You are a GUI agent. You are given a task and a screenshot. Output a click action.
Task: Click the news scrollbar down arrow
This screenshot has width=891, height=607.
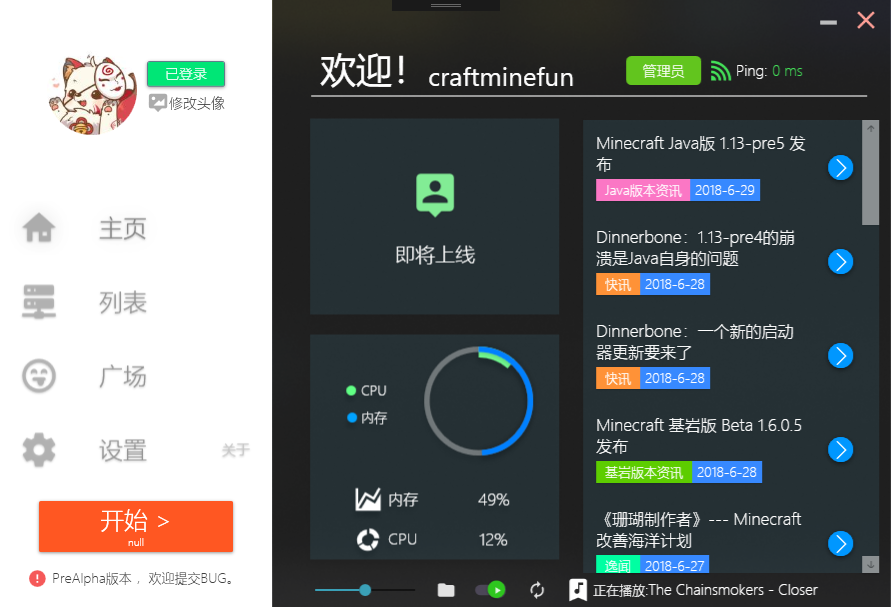point(870,564)
